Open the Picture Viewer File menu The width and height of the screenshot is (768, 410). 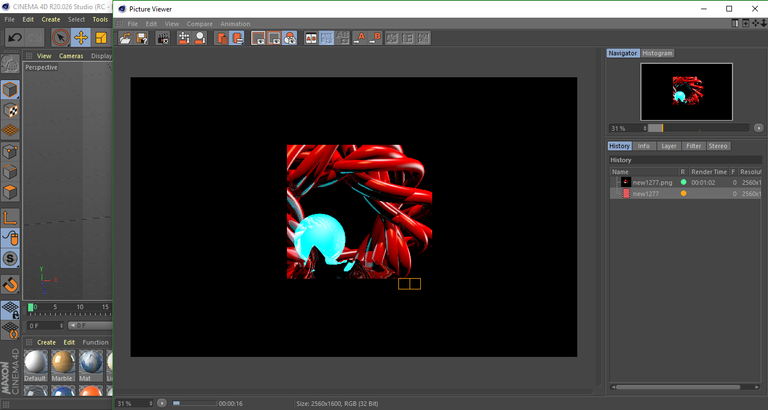[133, 24]
